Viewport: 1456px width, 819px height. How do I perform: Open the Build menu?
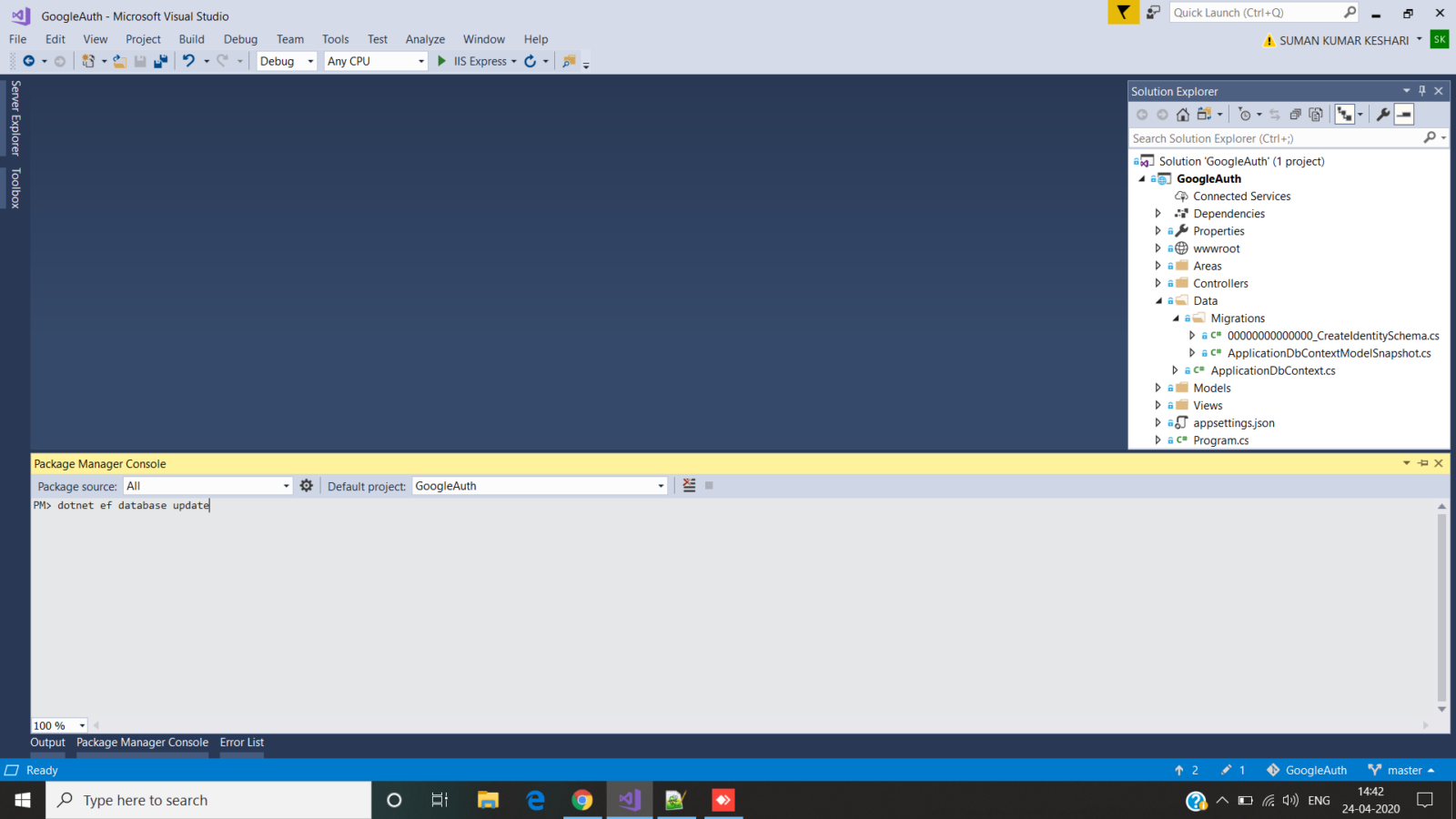191,39
